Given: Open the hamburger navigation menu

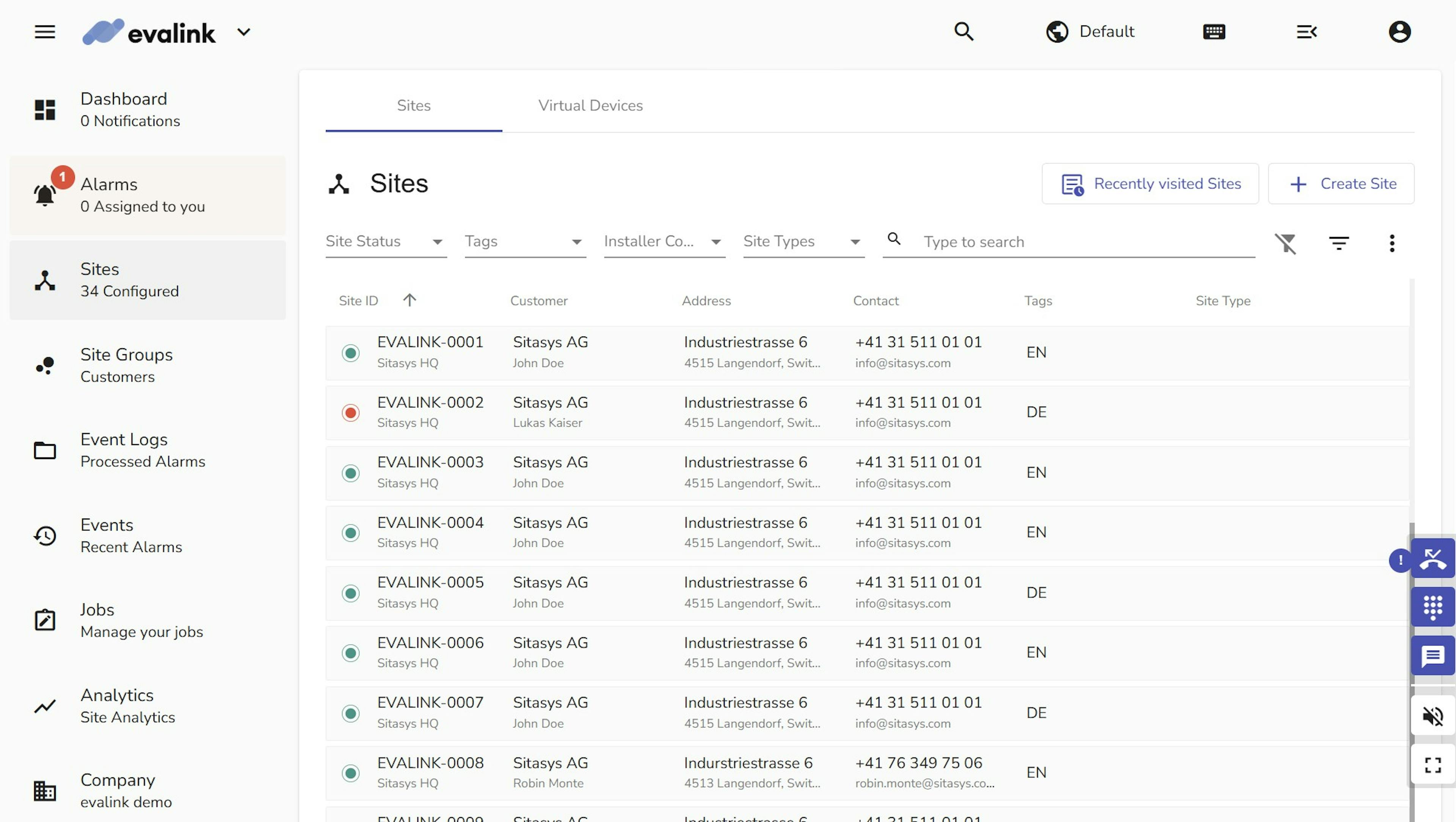Looking at the screenshot, I should coord(45,31).
